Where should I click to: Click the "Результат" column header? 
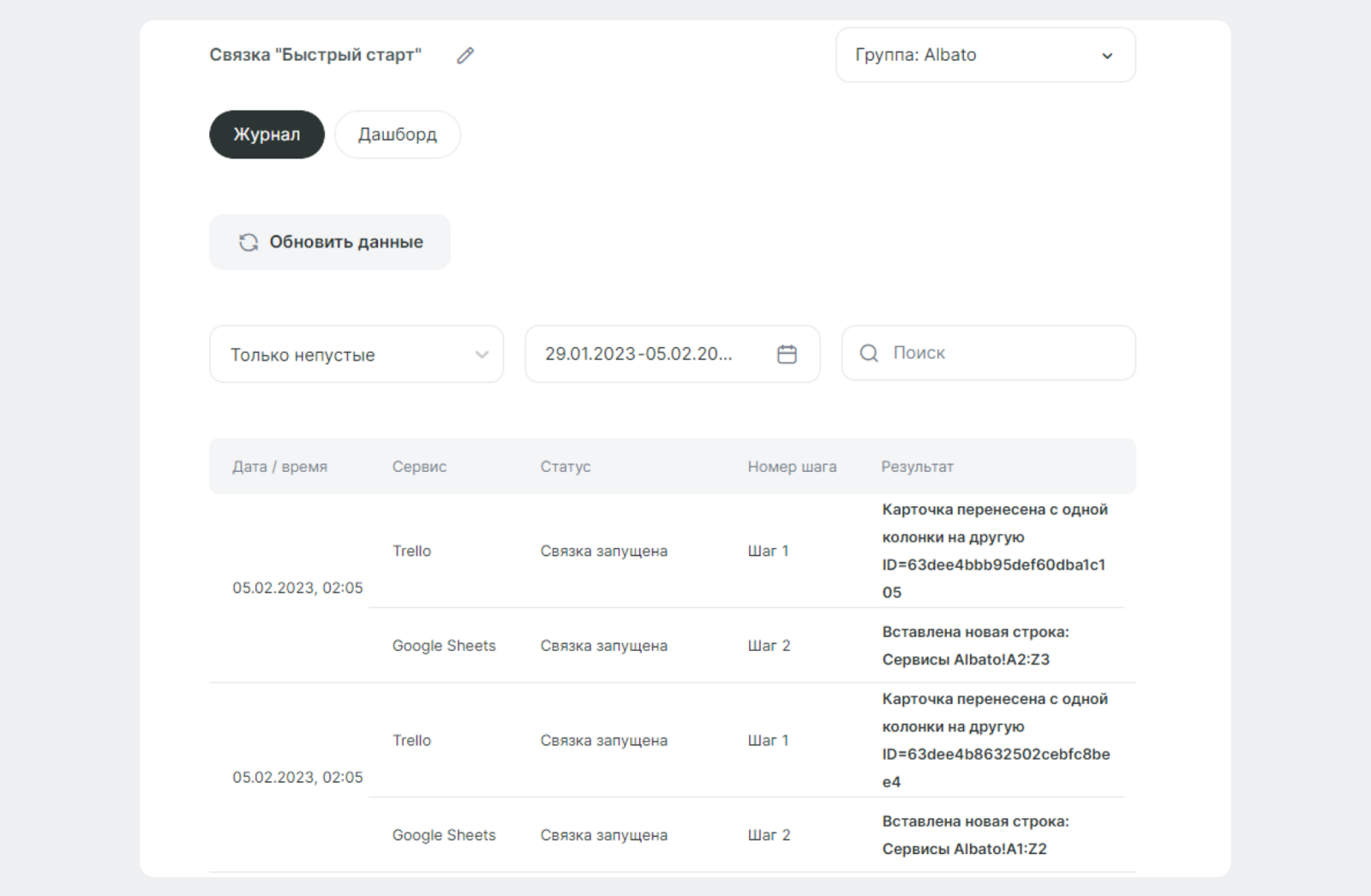pyautogui.click(x=917, y=467)
